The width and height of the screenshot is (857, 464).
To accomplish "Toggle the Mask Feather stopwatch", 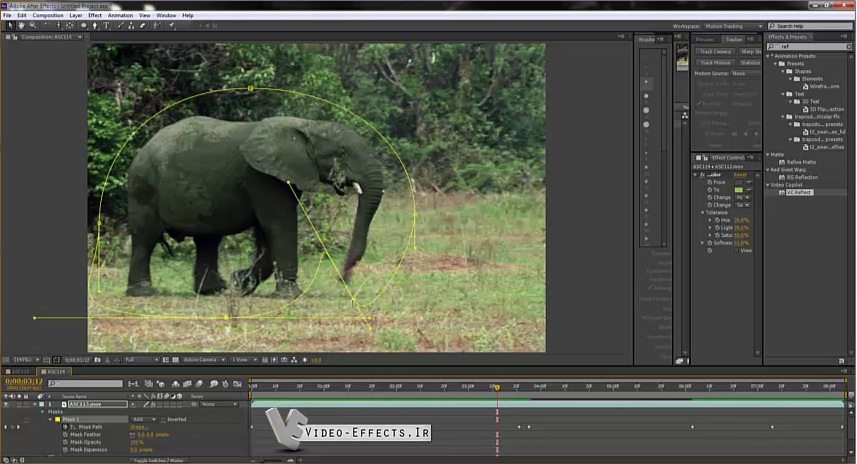I will 66,434.
